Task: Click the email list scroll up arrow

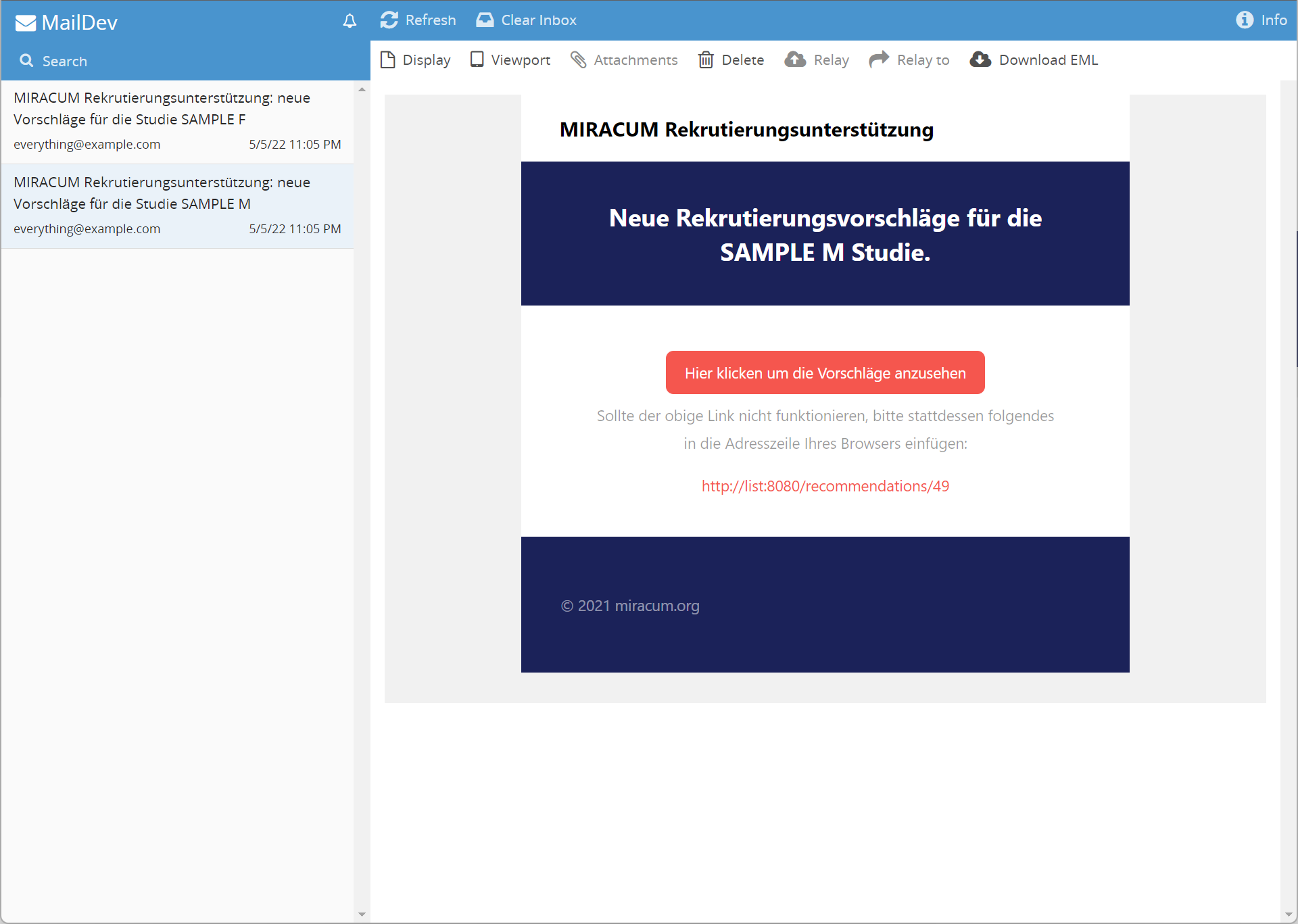Action: (362, 89)
